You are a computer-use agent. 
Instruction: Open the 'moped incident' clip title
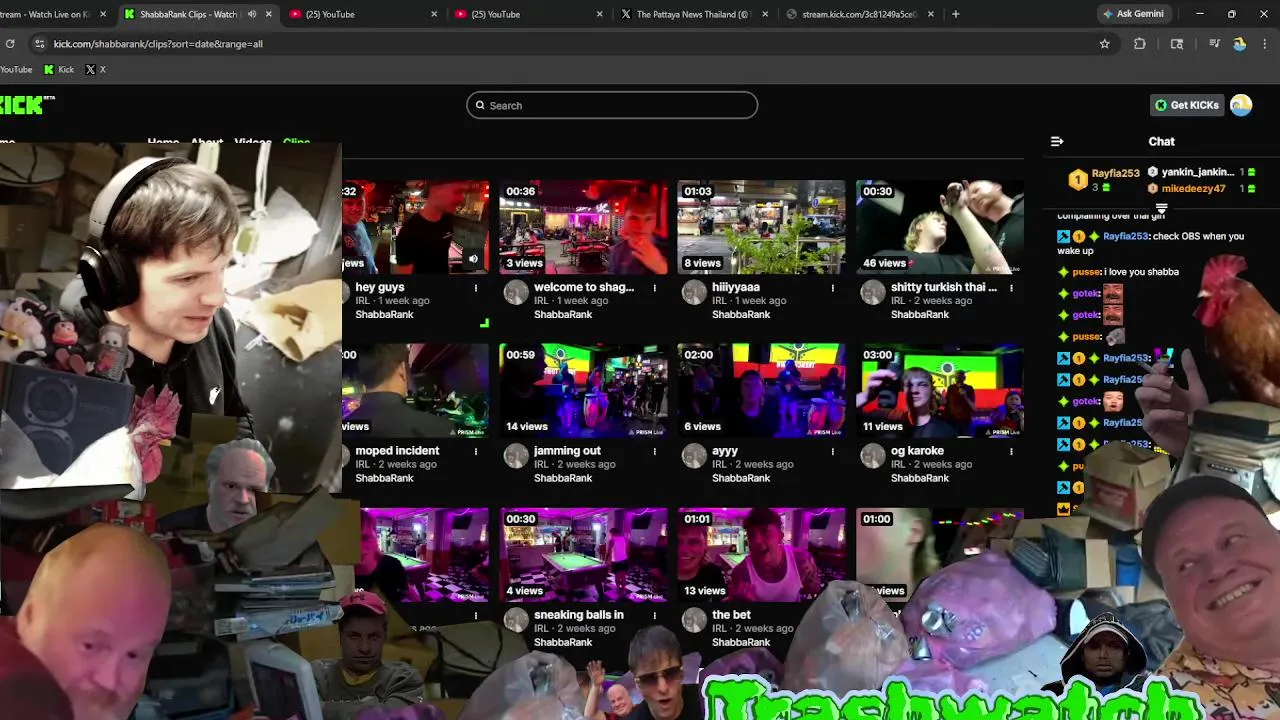click(397, 451)
